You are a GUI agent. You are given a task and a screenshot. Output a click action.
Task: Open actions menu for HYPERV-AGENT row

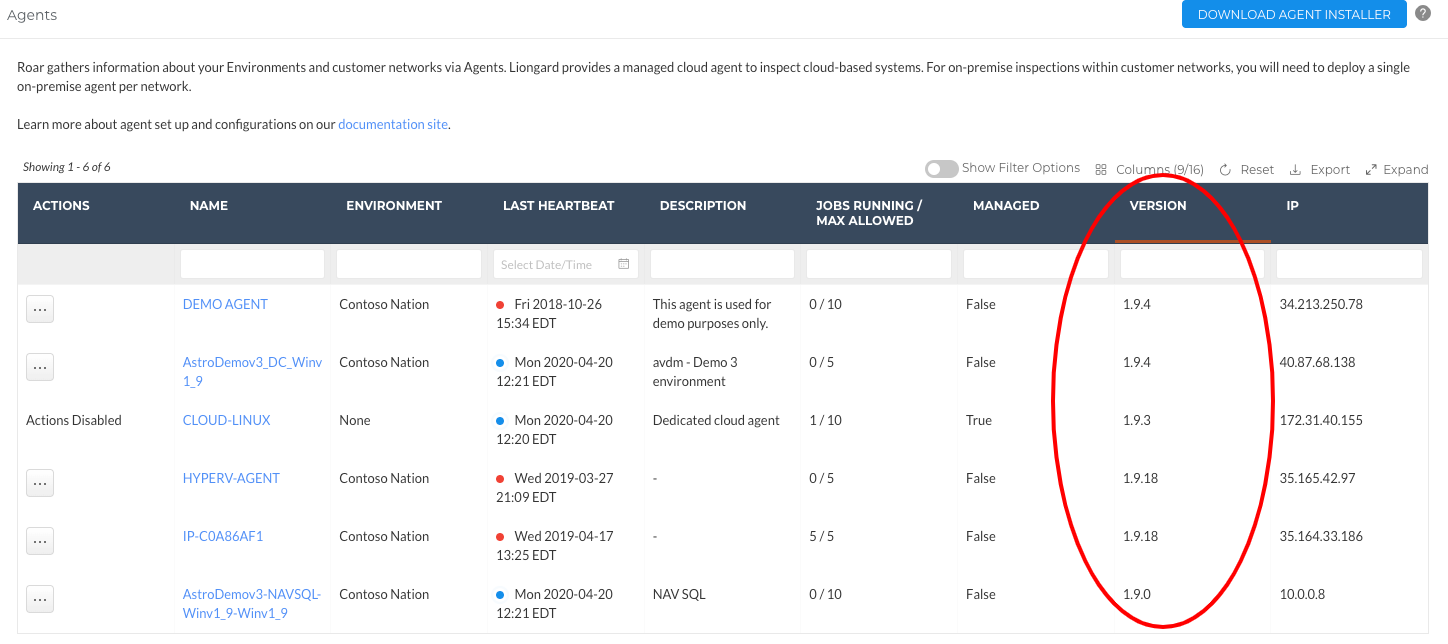coord(40,483)
